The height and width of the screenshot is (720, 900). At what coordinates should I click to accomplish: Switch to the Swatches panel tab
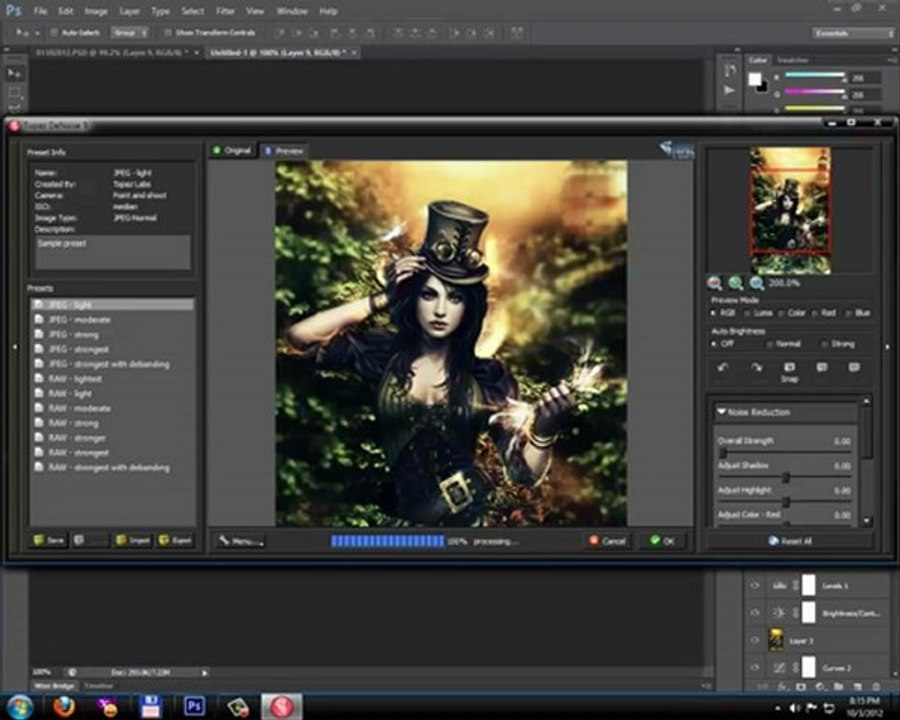[x=793, y=60]
